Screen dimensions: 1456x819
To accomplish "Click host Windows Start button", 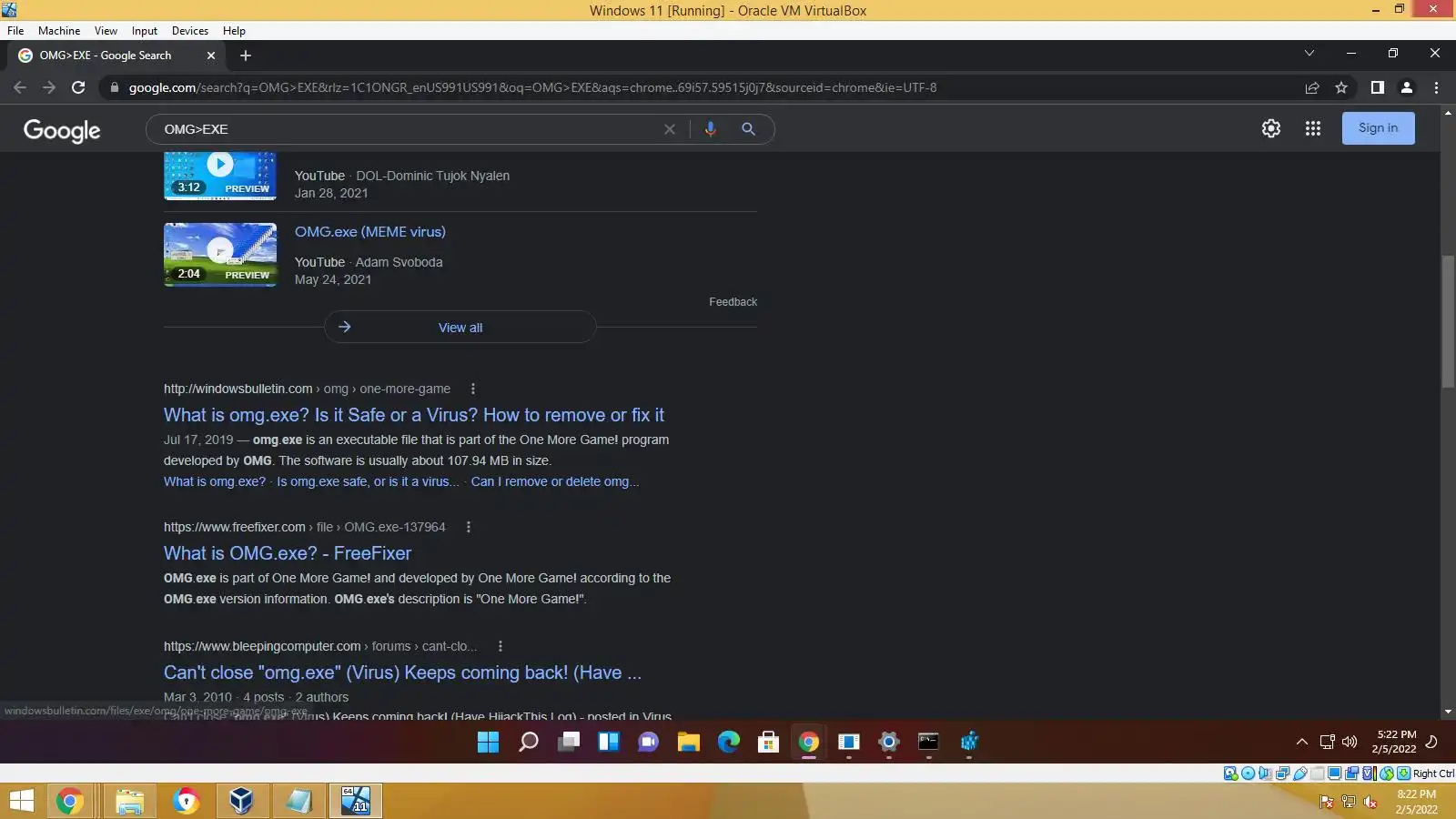I will (x=21, y=802).
